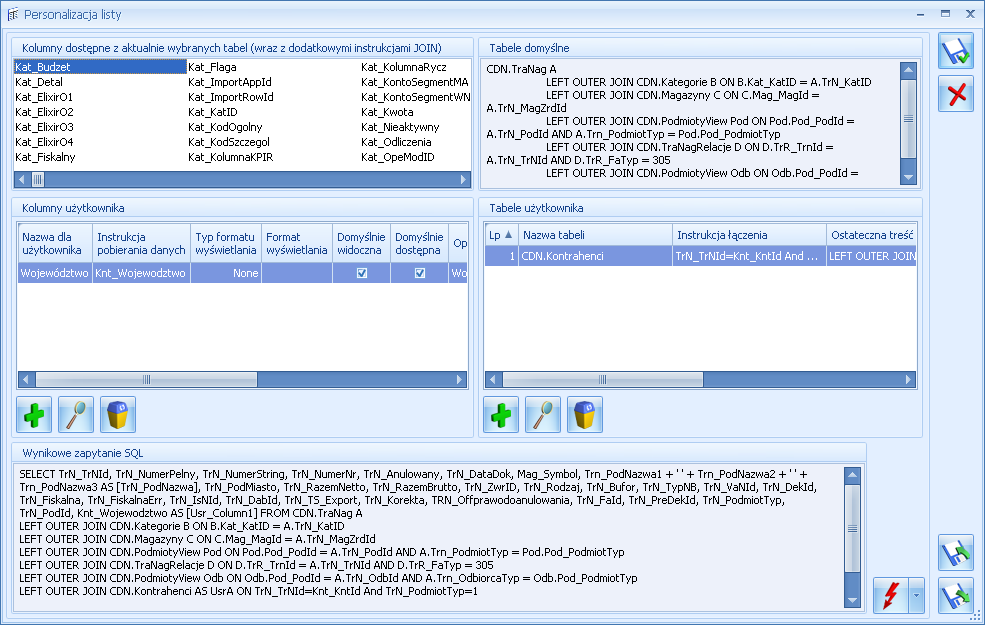Image resolution: width=985 pixels, height=625 pixels.
Task: Select Kat_ImportAppId column entry
Action: tap(230, 82)
